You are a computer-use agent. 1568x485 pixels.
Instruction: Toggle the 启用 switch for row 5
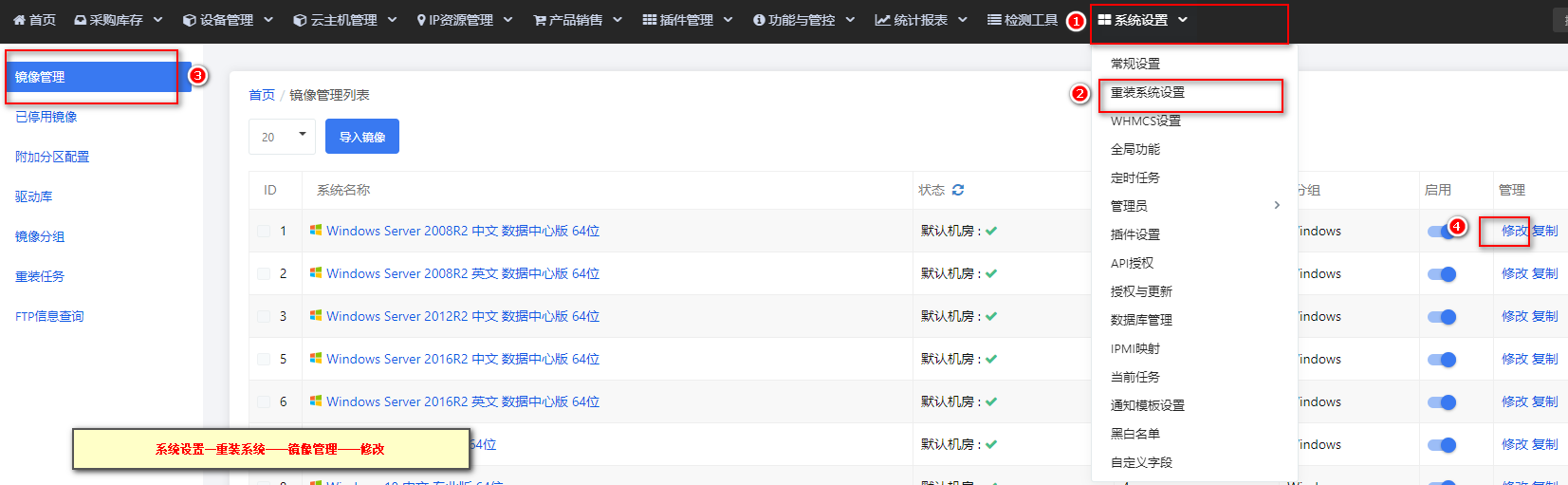click(1442, 360)
